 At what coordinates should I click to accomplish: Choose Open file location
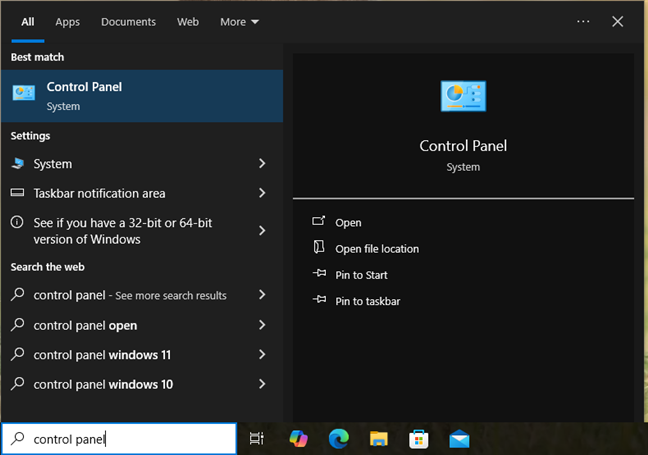tap(377, 249)
